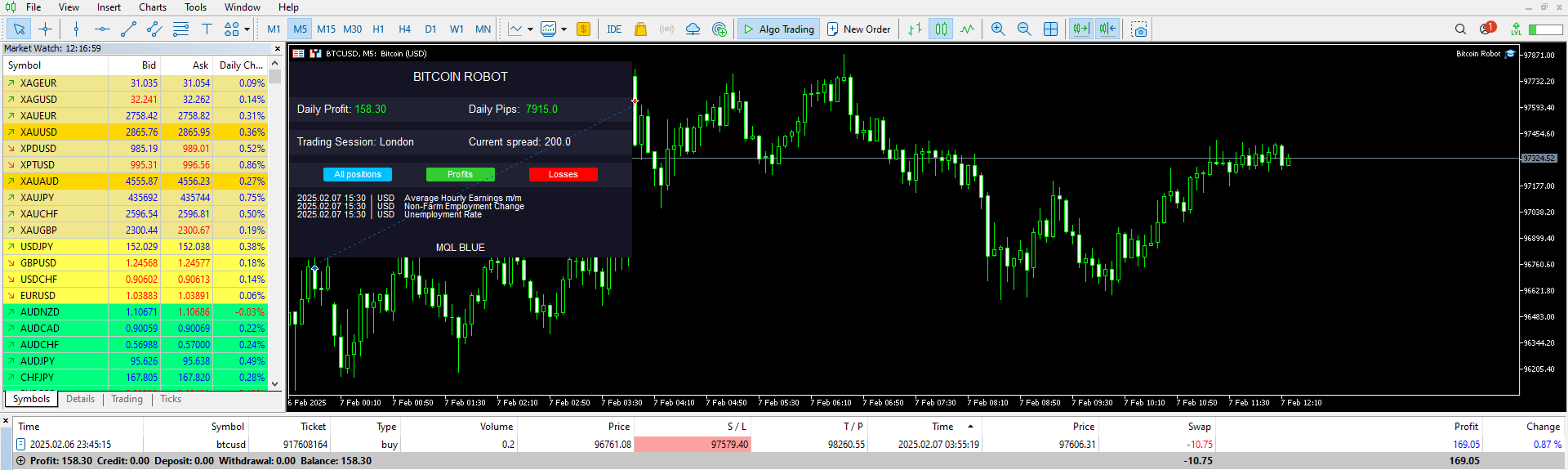The width and height of the screenshot is (1568, 470).
Task: Switch to candlestick chart display
Action: click(x=942, y=29)
